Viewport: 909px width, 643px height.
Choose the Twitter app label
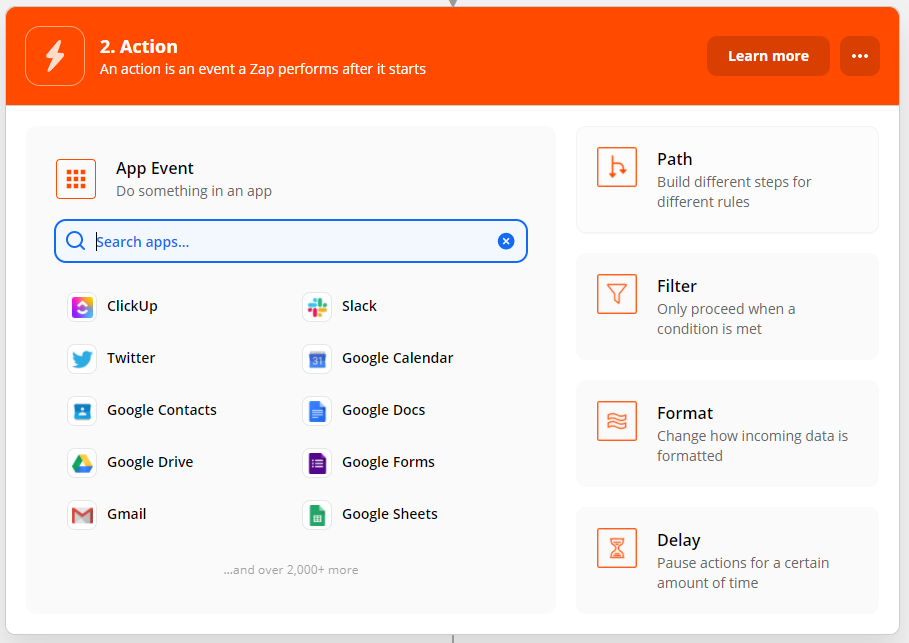[x=131, y=358]
